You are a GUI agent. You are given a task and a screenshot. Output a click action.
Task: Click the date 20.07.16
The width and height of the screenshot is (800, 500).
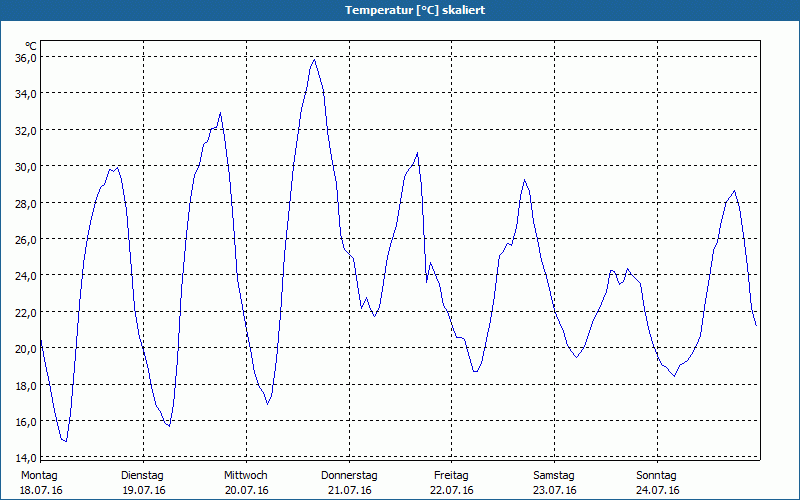tap(247, 490)
